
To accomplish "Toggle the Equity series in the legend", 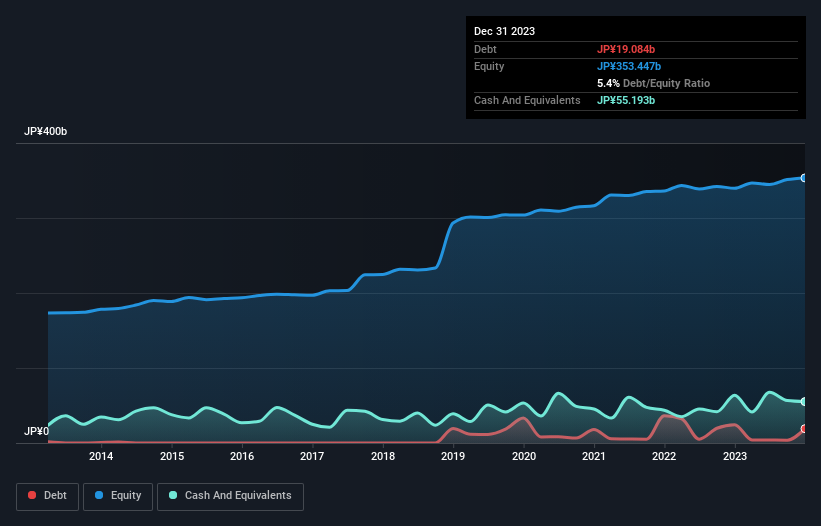I will [119, 495].
